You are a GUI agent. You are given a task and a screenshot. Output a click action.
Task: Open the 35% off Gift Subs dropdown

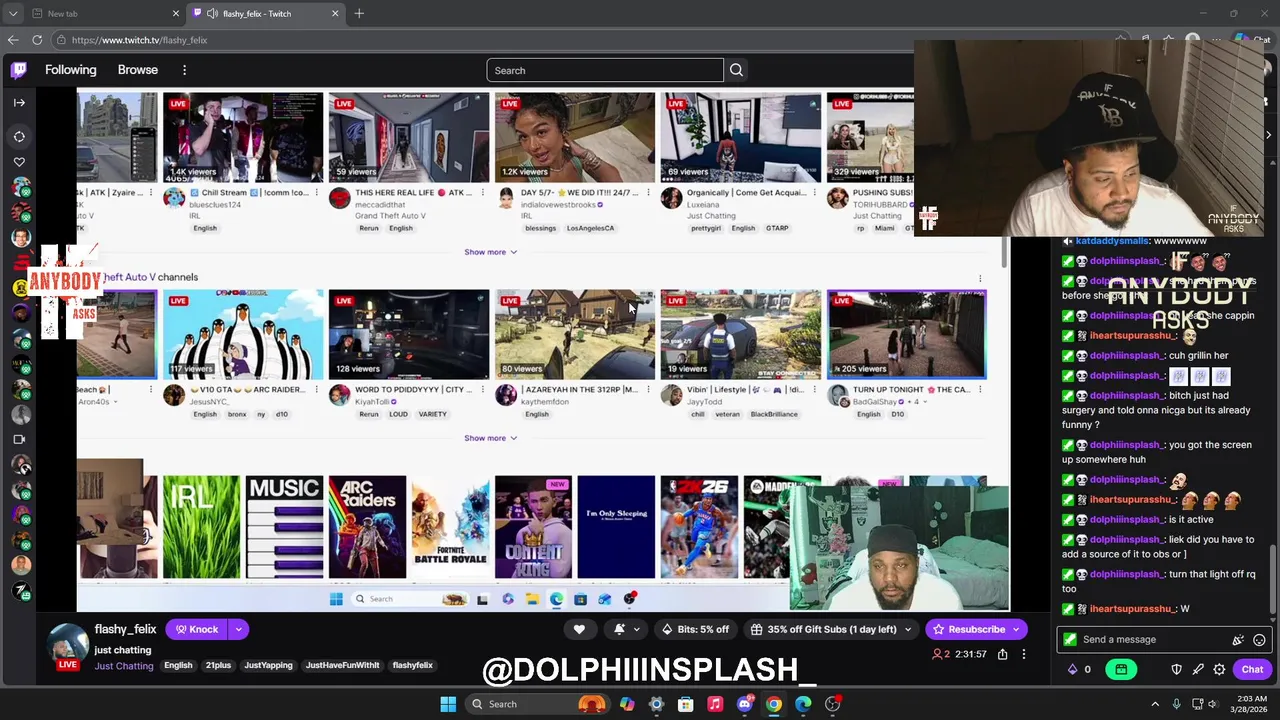coord(832,629)
